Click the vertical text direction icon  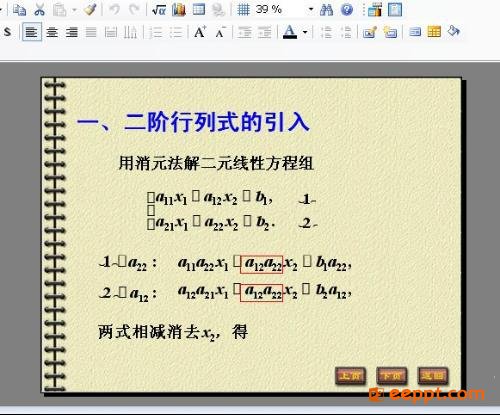pyautogui.click(x=130, y=32)
